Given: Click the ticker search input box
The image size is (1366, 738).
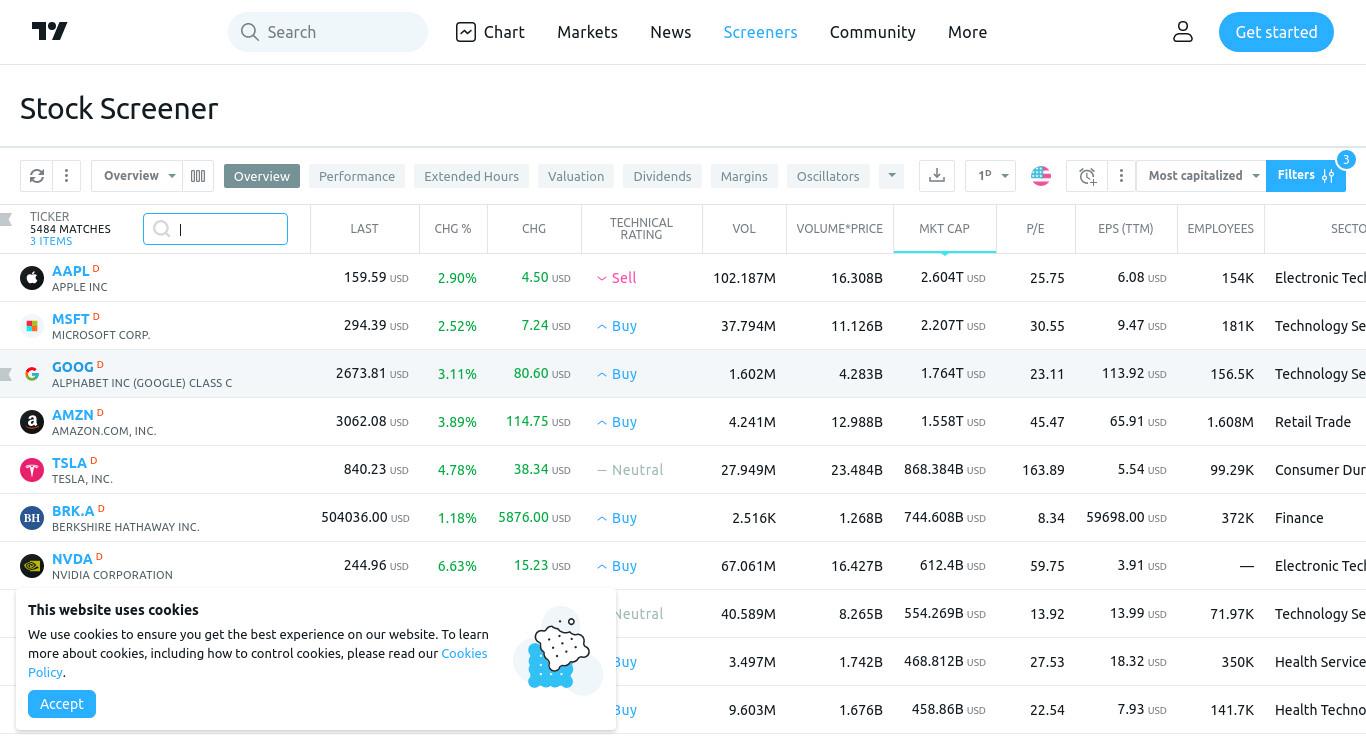Looking at the screenshot, I should point(215,229).
